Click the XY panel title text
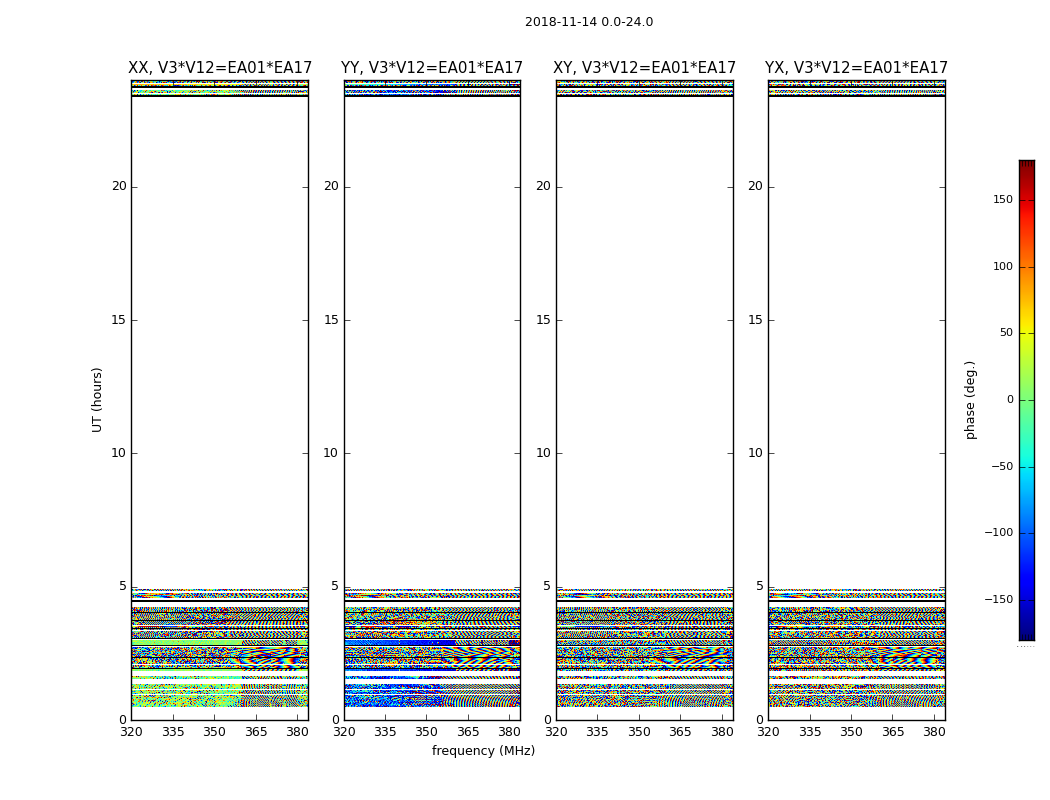 click(x=644, y=68)
